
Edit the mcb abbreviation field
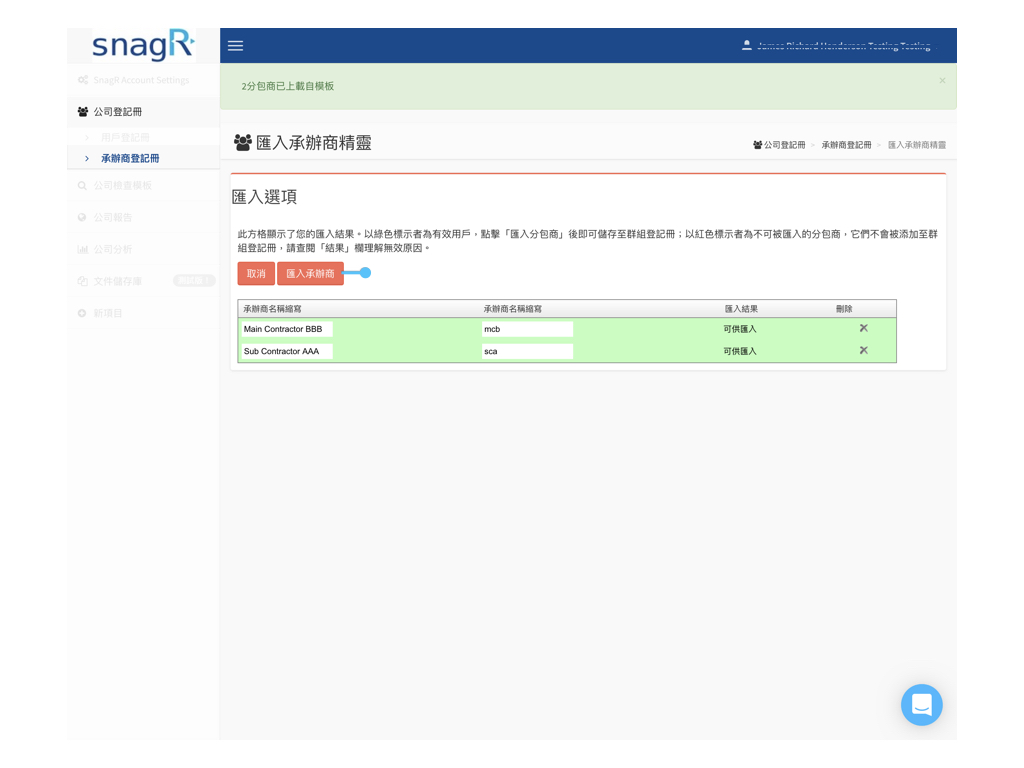click(527, 329)
